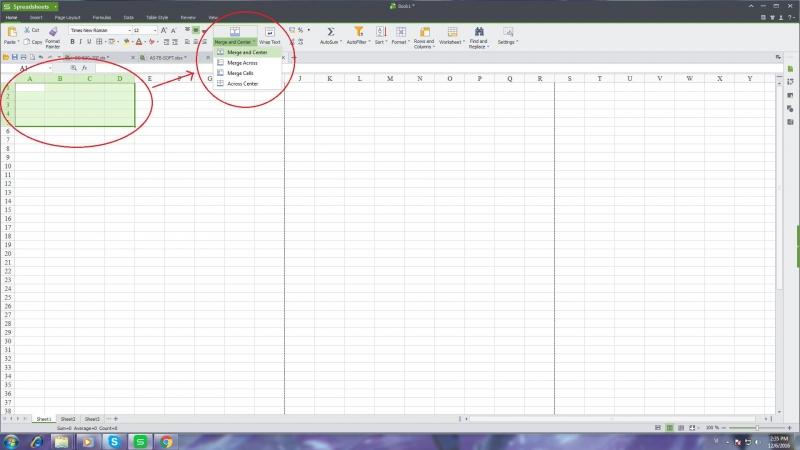Choose Merge Across from the merge menu

click(x=242, y=62)
